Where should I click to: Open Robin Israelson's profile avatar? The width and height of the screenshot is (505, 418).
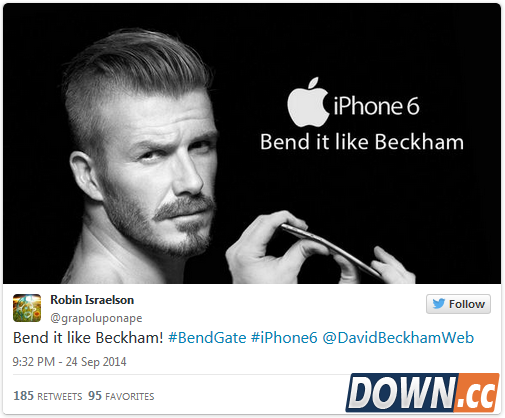tap(27, 308)
